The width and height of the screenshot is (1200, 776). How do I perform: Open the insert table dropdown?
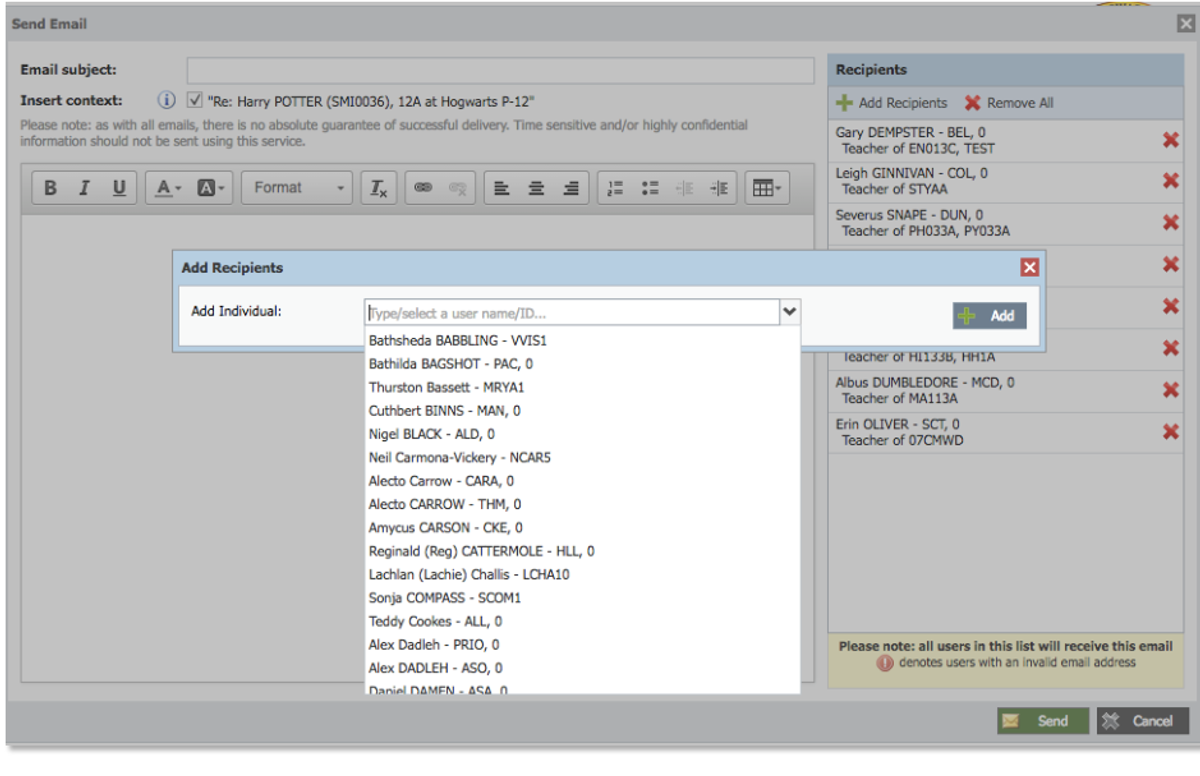[767, 188]
